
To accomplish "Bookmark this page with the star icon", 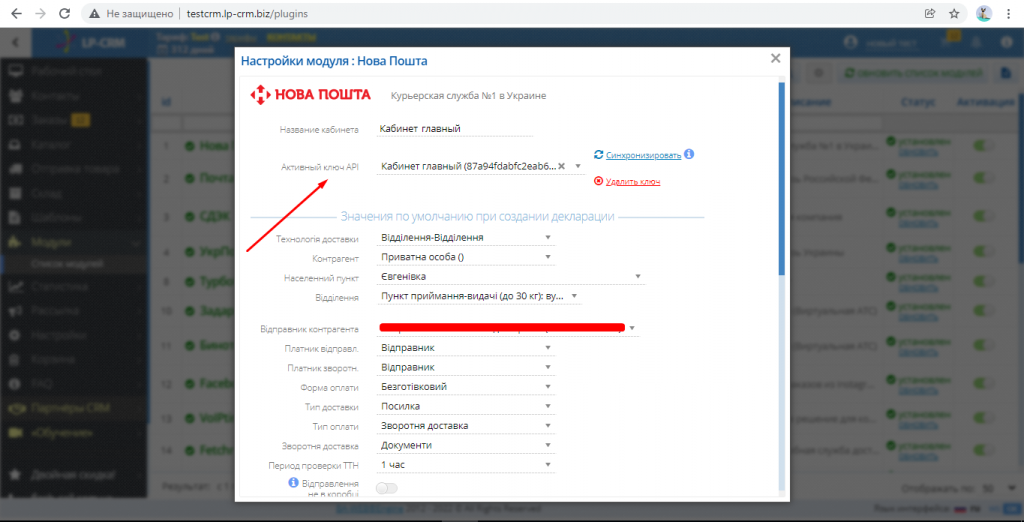I will pyautogui.click(x=954, y=13).
